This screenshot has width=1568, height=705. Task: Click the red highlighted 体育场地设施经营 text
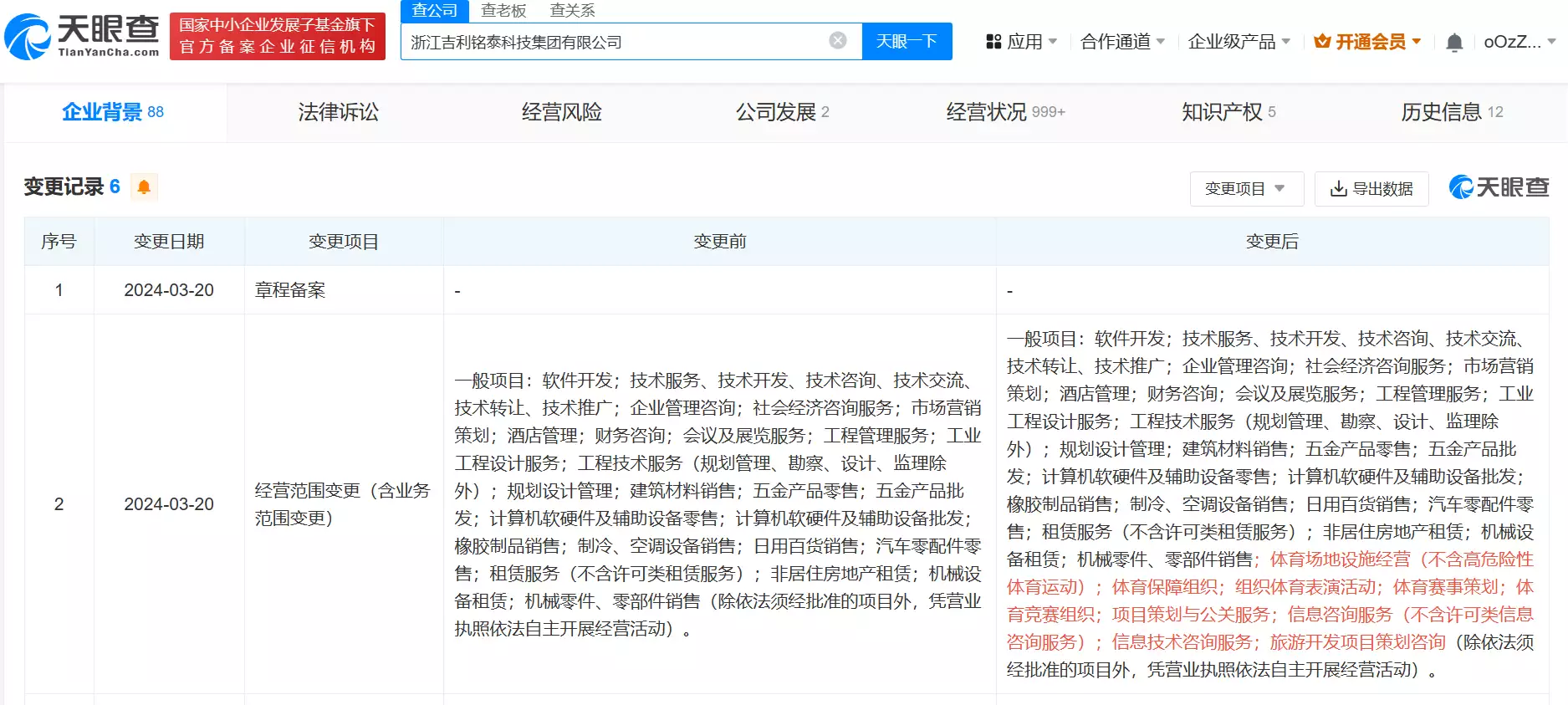click(x=1340, y=559)
